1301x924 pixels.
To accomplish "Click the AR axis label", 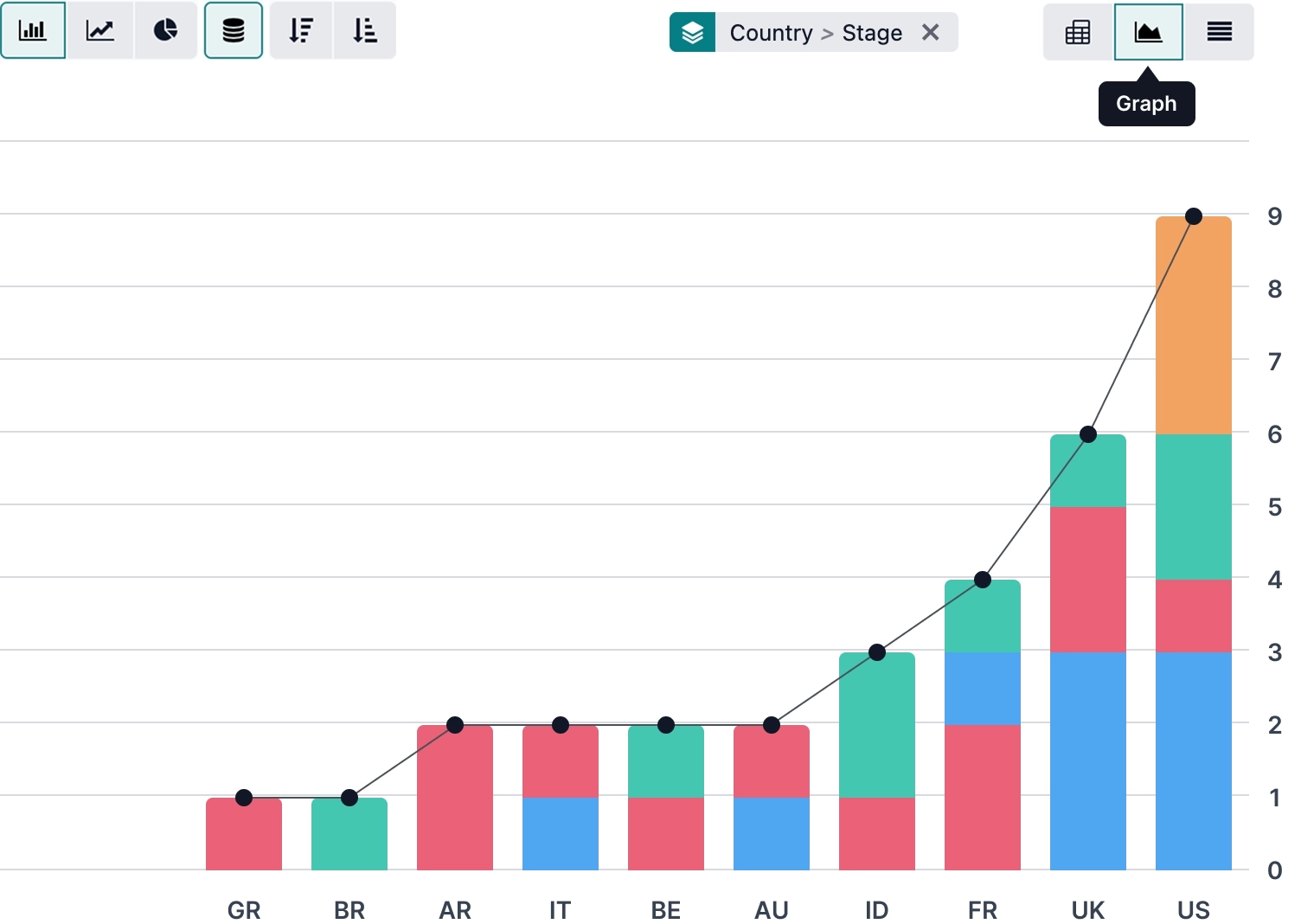I will click(x=455, y=910).
